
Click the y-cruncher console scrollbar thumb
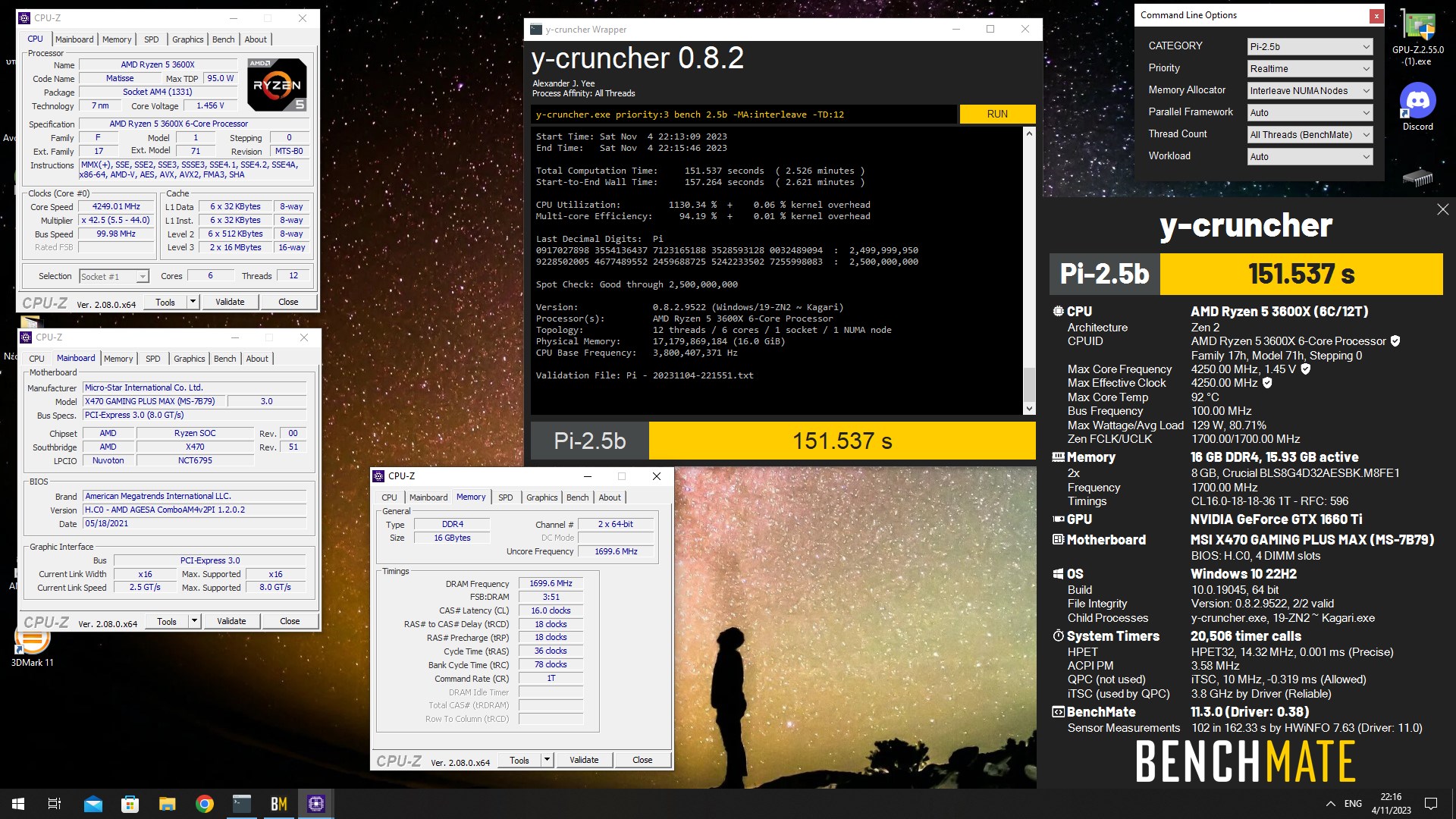[x=1029, y=384]
